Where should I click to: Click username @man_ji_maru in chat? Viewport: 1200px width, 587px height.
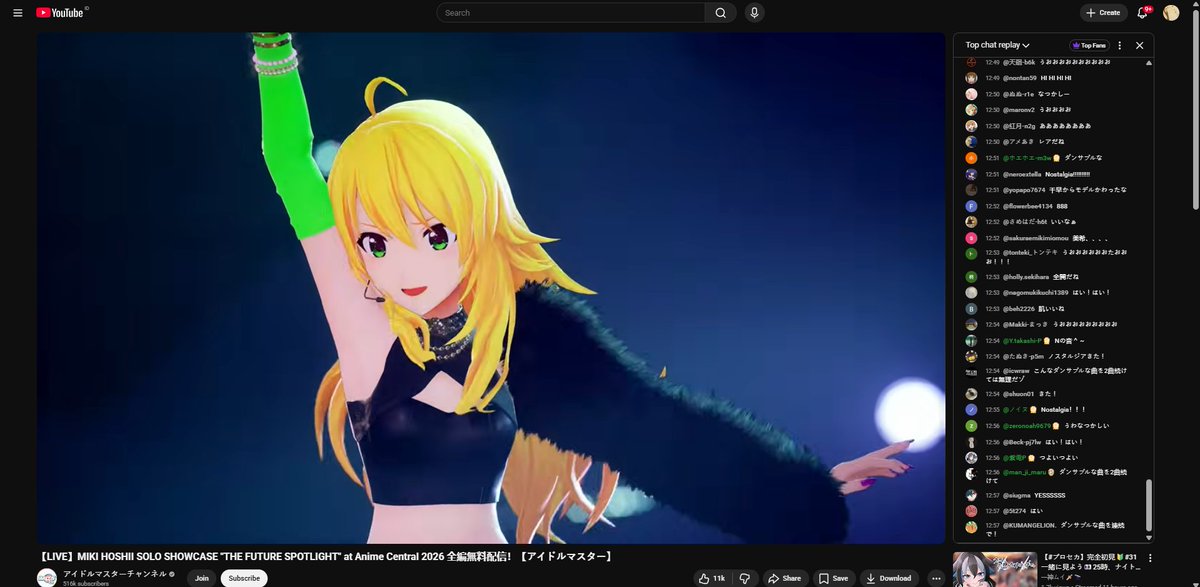click(x=1026, y=472)
